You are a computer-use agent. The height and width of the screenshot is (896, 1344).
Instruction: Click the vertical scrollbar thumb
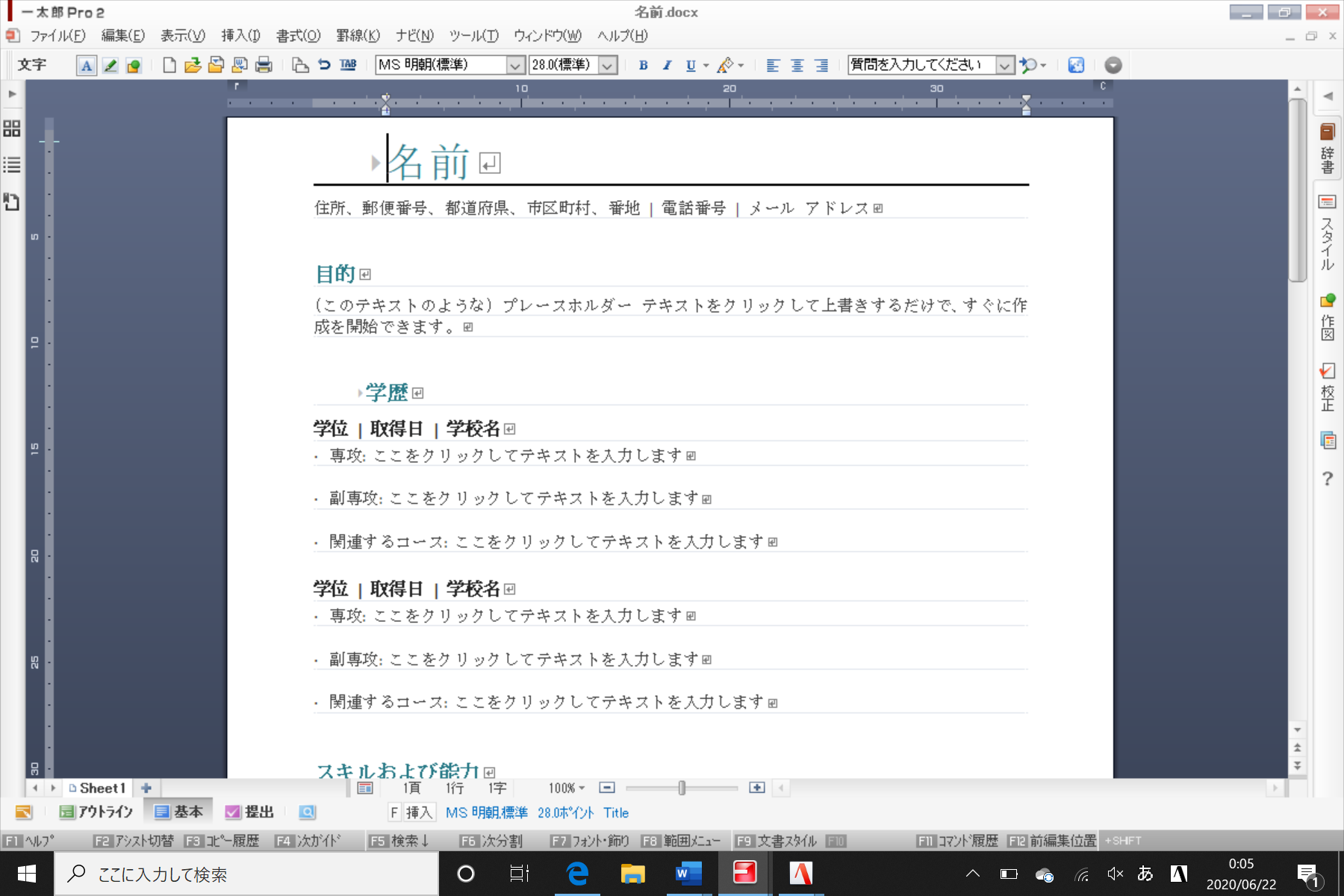(x=1298, y=190)
